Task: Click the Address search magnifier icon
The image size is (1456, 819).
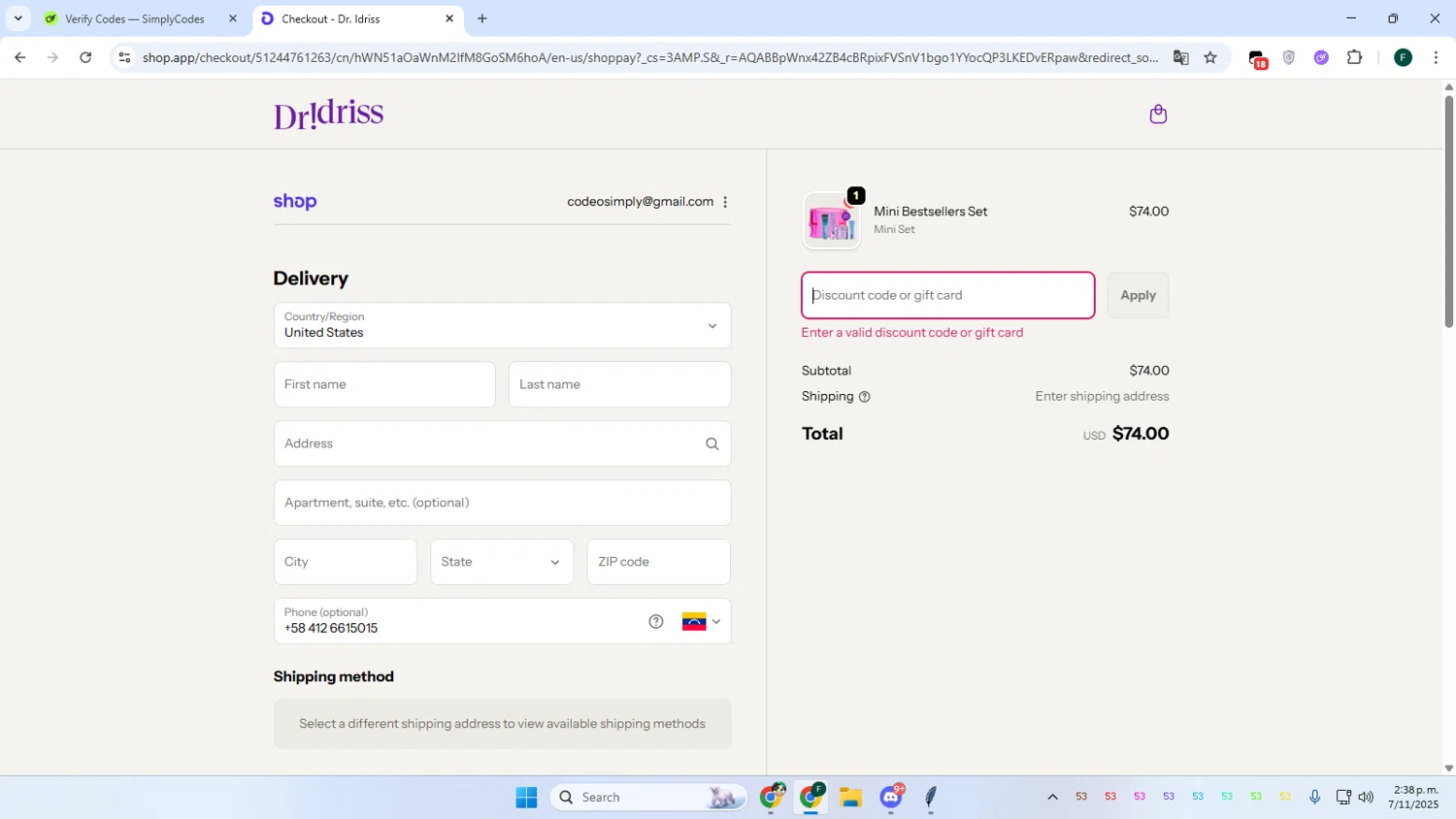Action: [x=711, y=443]
